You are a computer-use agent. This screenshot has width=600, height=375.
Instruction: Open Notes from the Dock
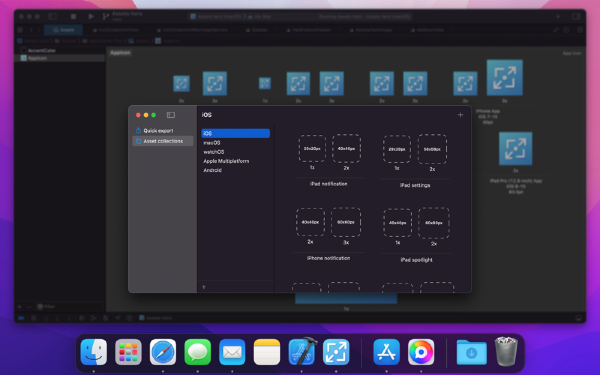267,352
